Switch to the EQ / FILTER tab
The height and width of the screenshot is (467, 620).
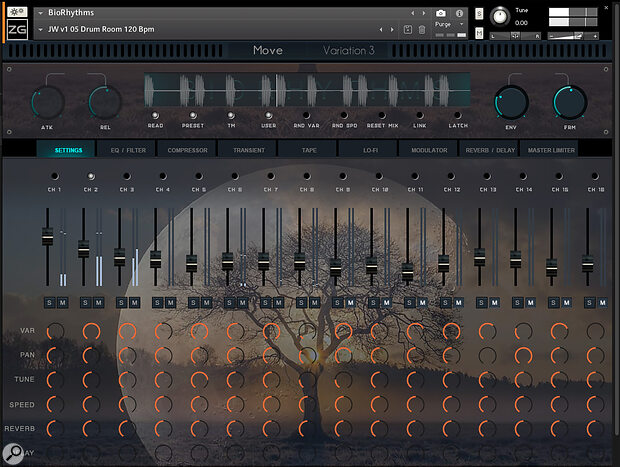[127, 150]
